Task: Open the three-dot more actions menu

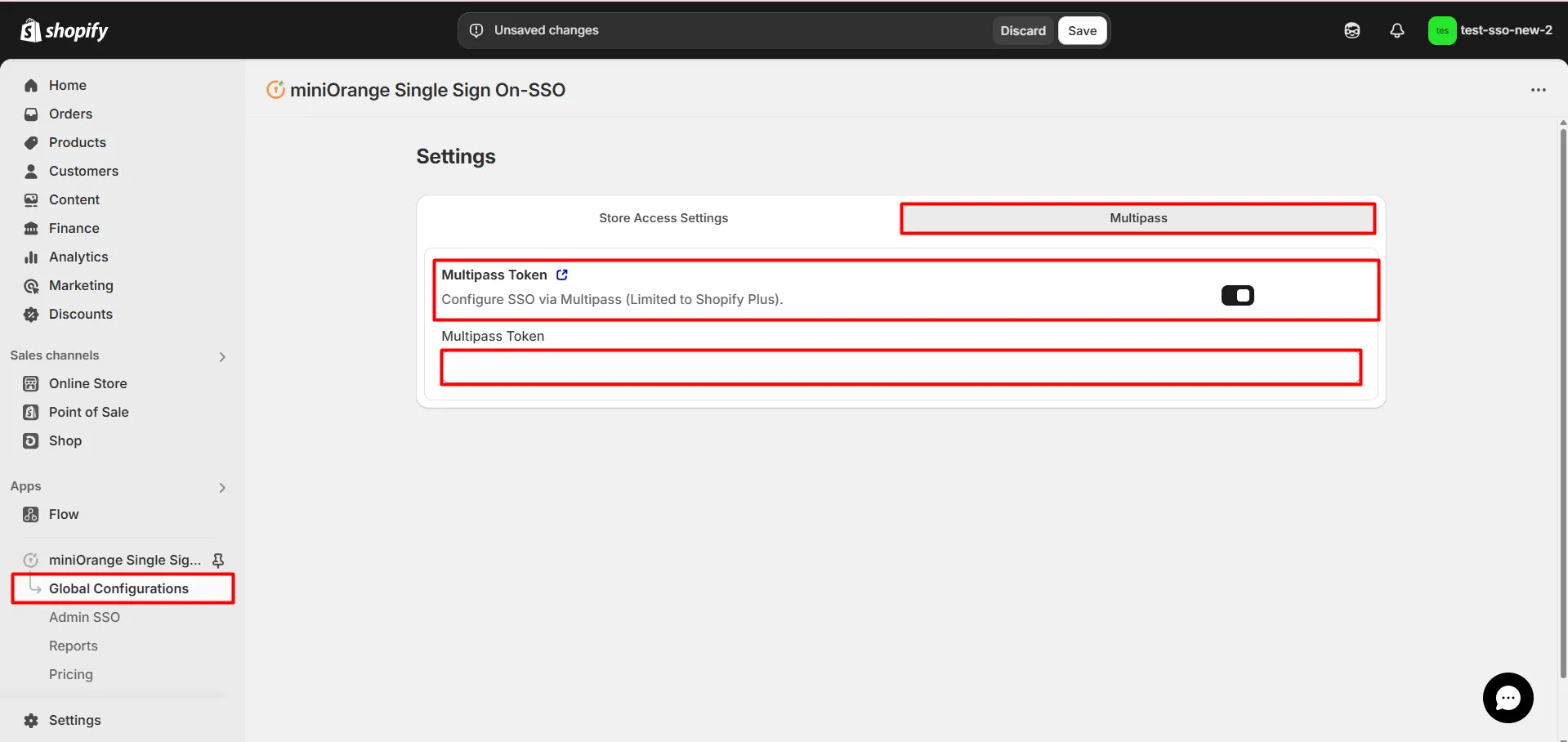Action: [1539, 90]
